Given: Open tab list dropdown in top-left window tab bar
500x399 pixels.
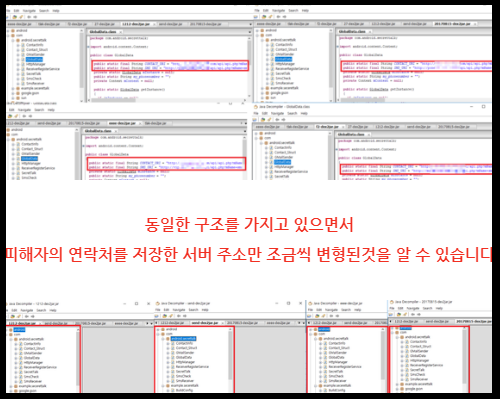Looking at the screenshot, I should pyautogui.click(x=250, y=24).
